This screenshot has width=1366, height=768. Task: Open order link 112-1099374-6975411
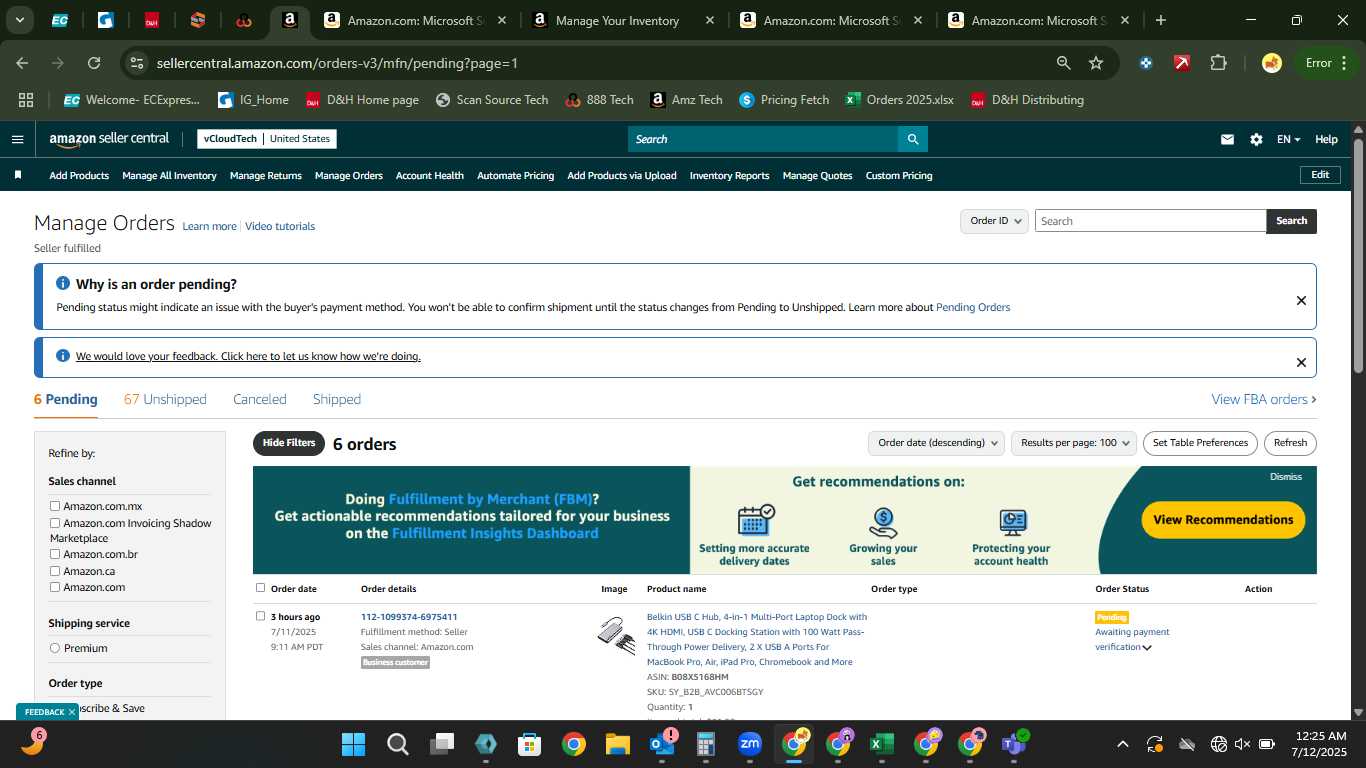click(409, 617)
